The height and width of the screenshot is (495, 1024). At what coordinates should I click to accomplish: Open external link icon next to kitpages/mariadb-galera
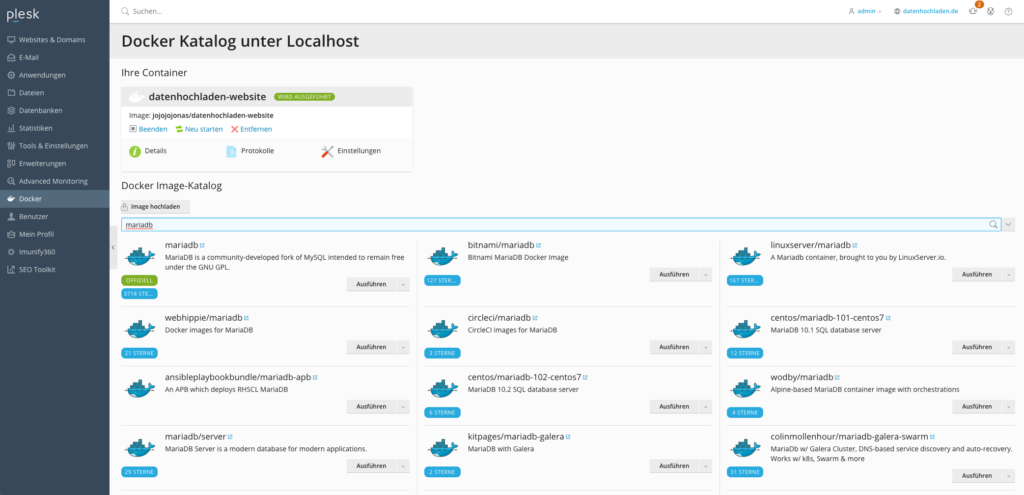point(568,437)
